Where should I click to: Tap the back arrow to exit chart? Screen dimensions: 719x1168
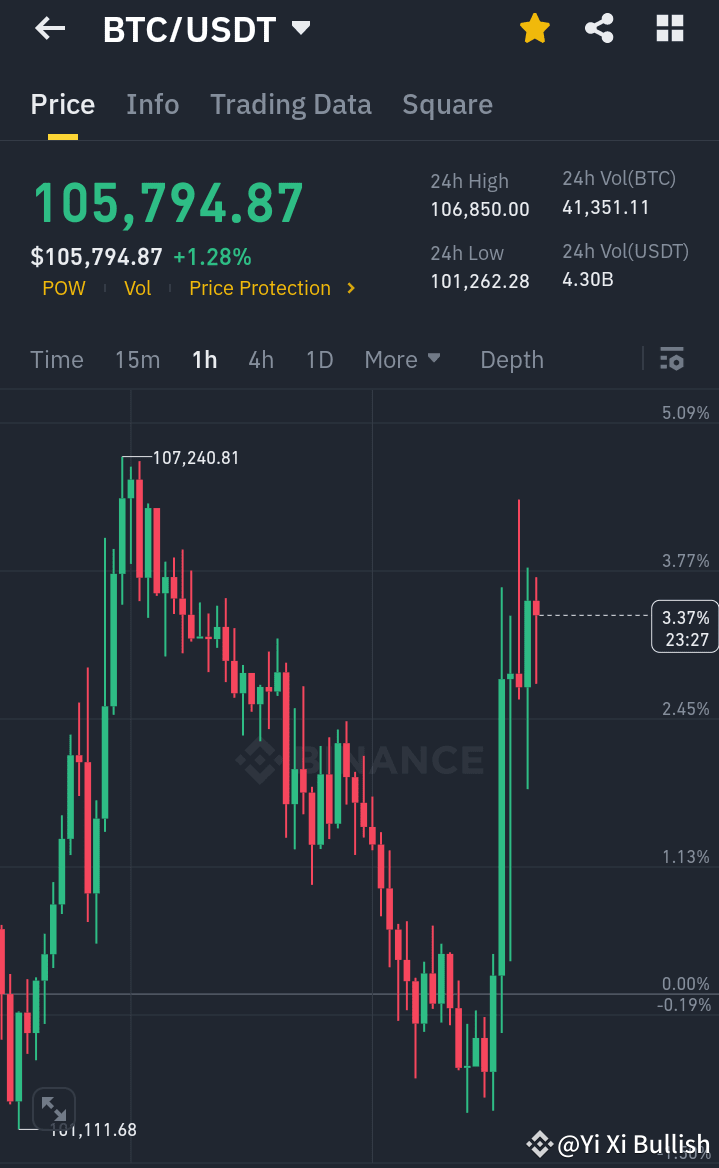pos(48,28)
